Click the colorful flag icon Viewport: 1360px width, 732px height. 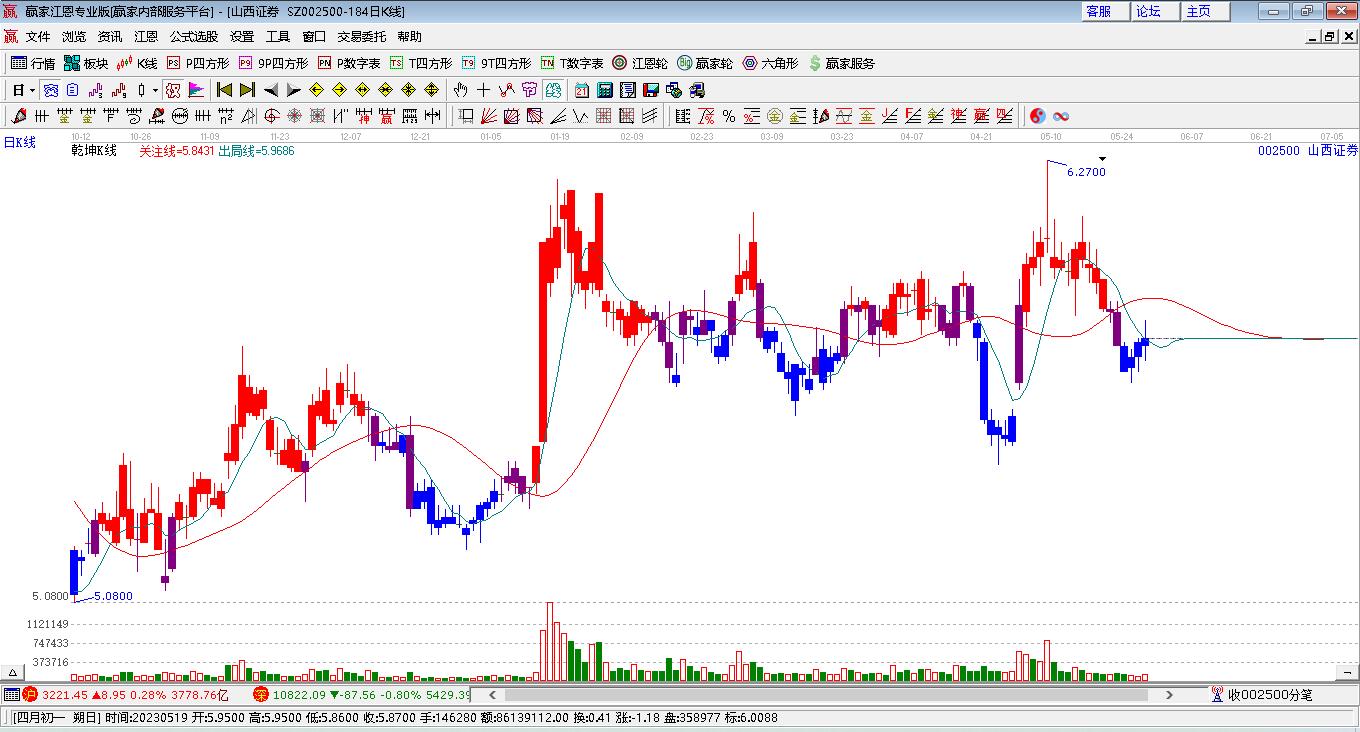click(x=196, y=90)
